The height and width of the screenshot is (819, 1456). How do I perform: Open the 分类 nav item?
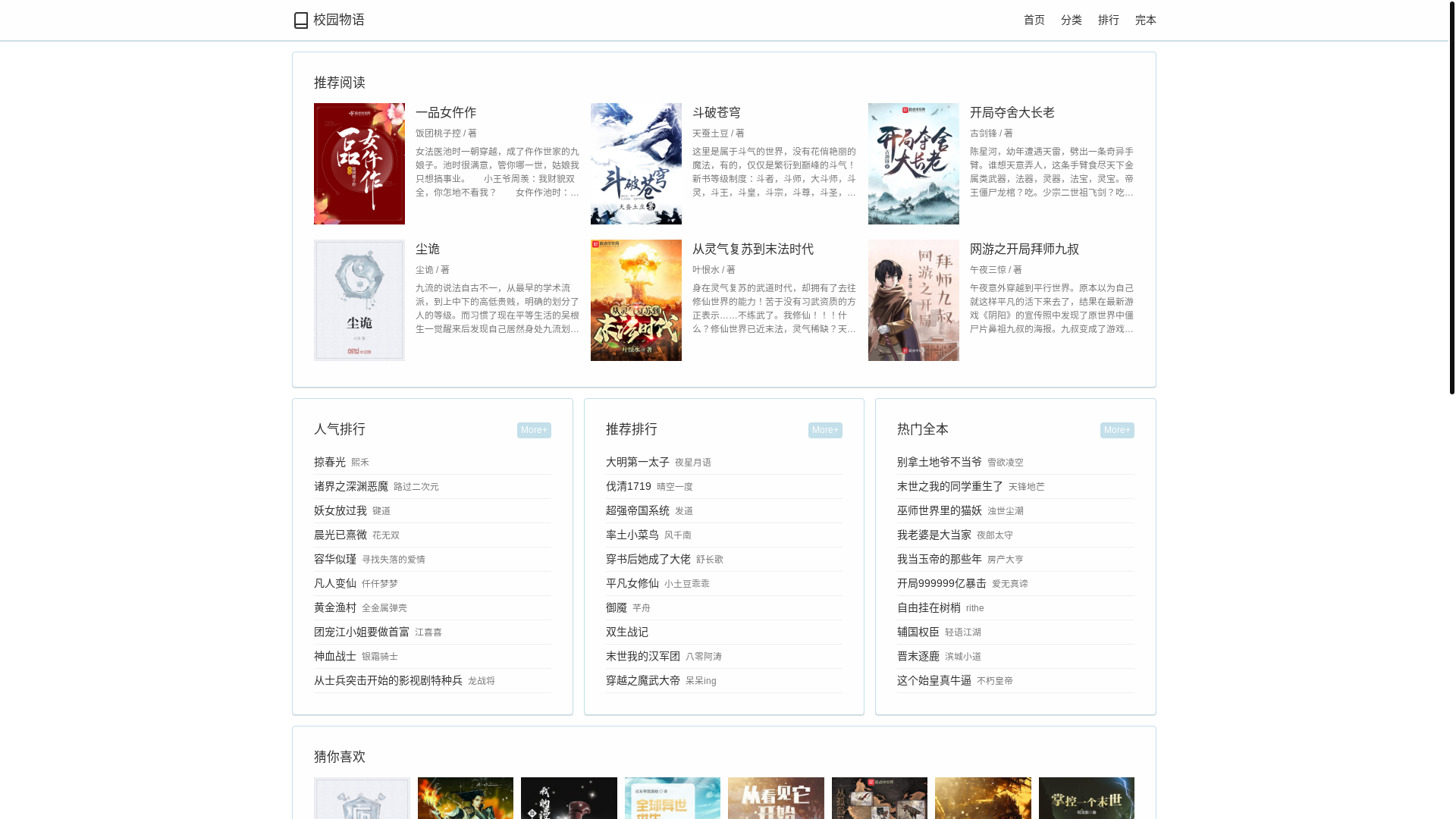tap(1071, 20)
